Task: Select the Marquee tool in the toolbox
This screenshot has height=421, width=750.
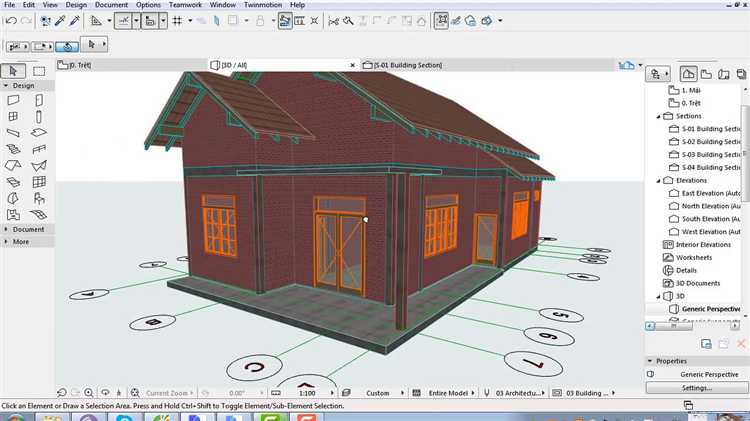Action: (x=39, y=71)
